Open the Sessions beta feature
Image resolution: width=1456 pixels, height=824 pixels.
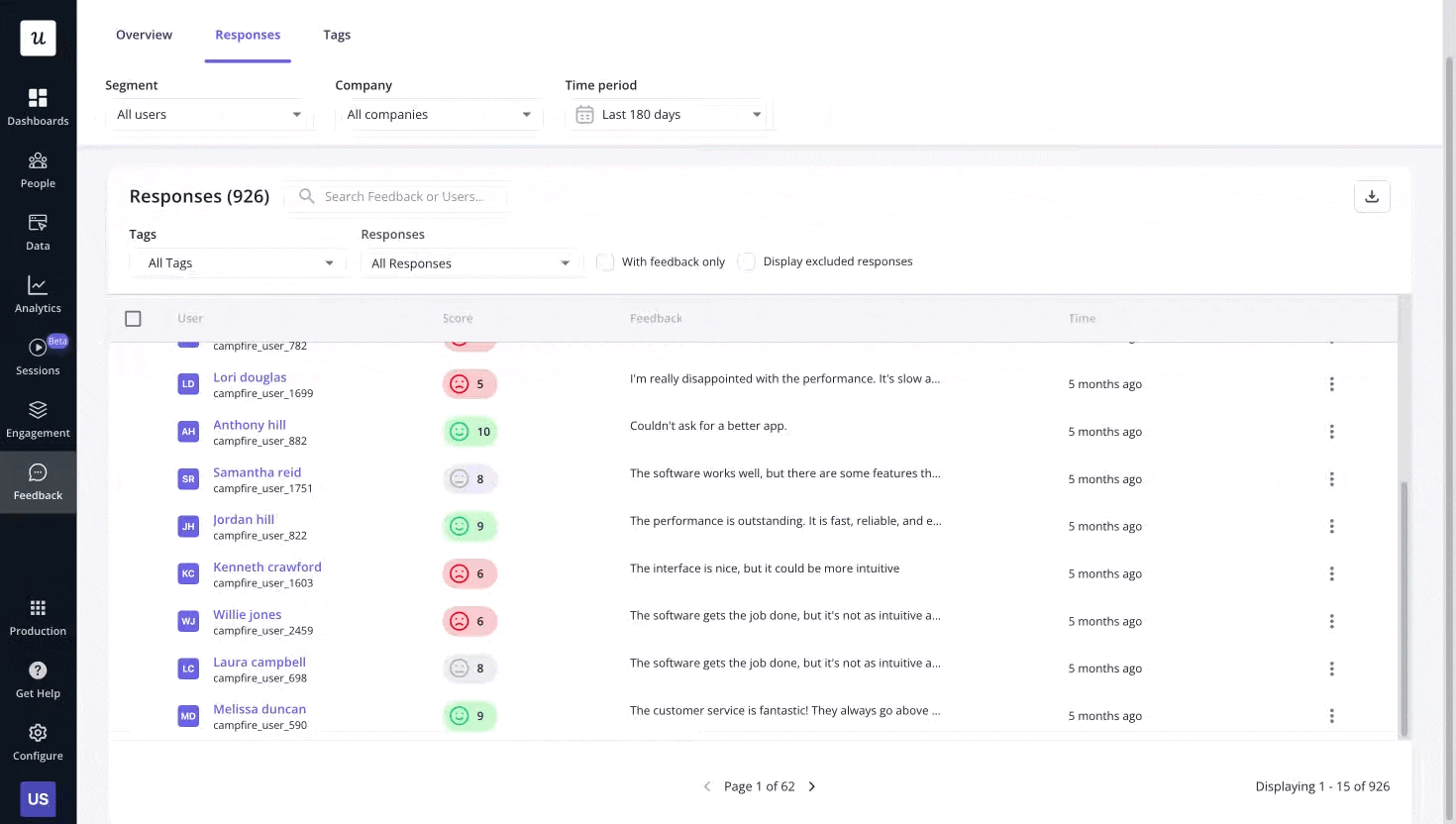pyautogui.click(x=38, y=357)
